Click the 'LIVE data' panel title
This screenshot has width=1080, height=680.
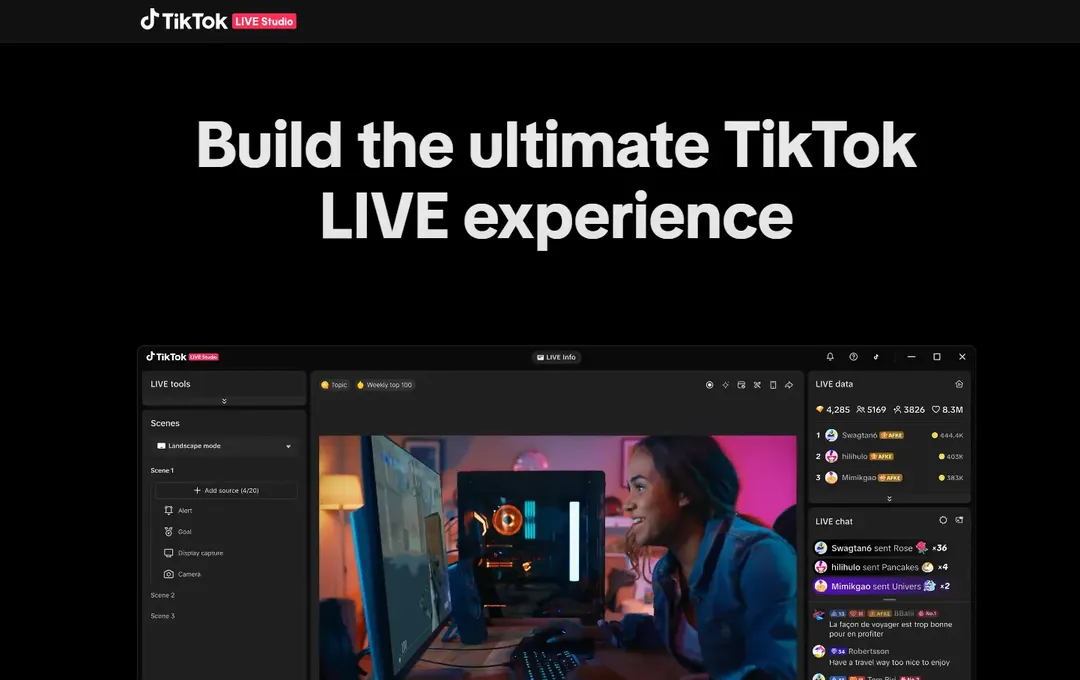(833, 384)
